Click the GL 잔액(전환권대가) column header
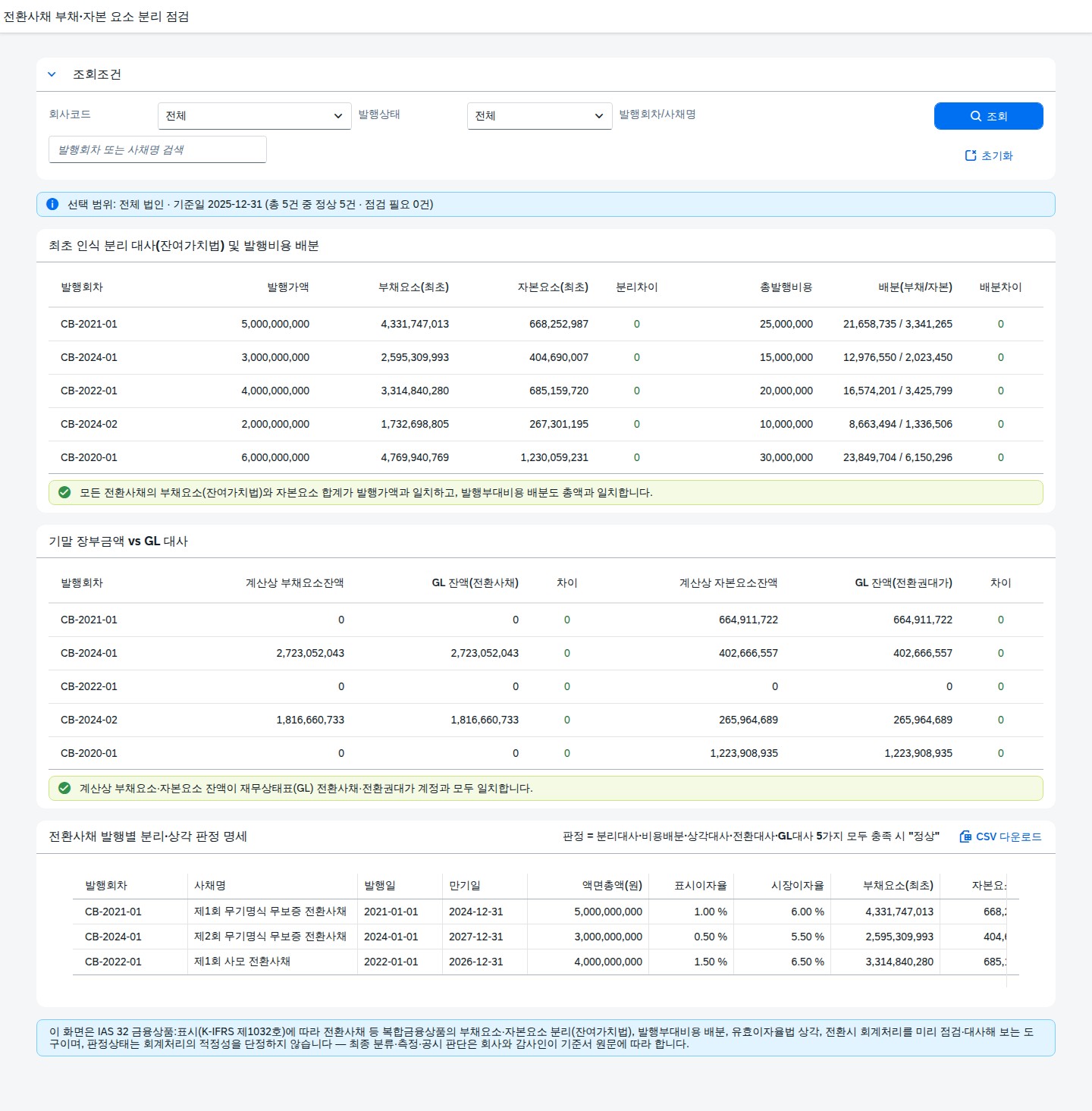Screen dimensions: 1092x1111 click(904, 583)
